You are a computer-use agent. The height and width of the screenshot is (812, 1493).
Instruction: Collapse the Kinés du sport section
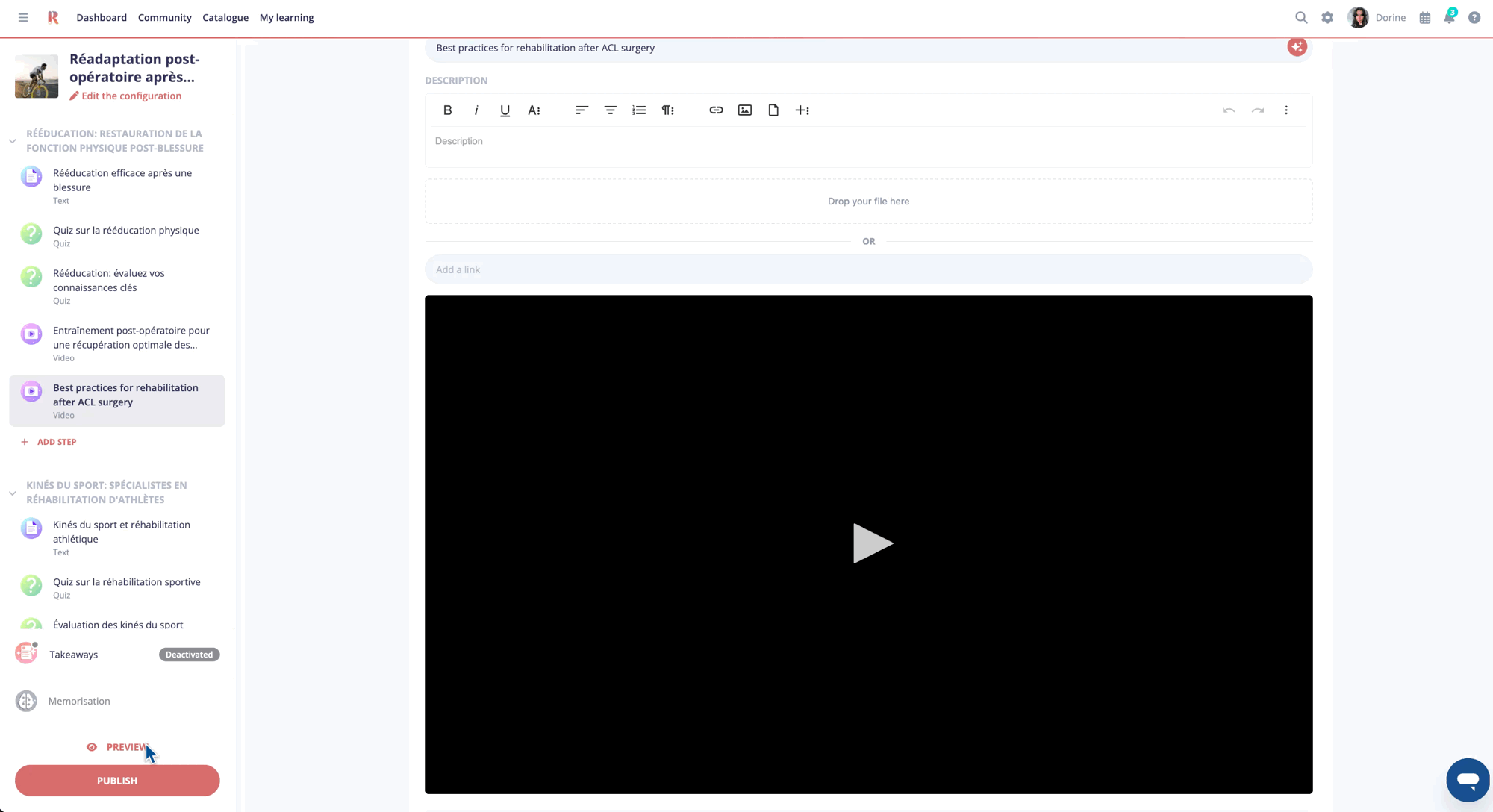[13, 492]
